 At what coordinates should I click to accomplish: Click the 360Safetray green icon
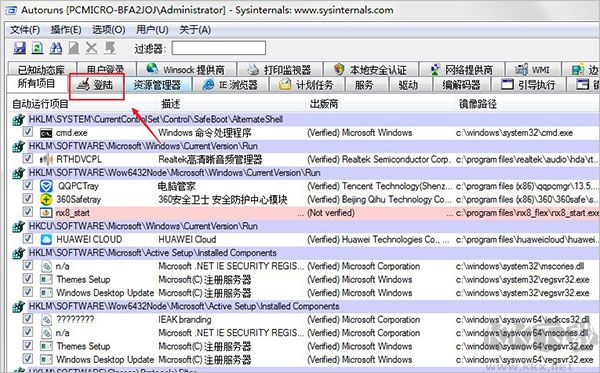(46, 199)
